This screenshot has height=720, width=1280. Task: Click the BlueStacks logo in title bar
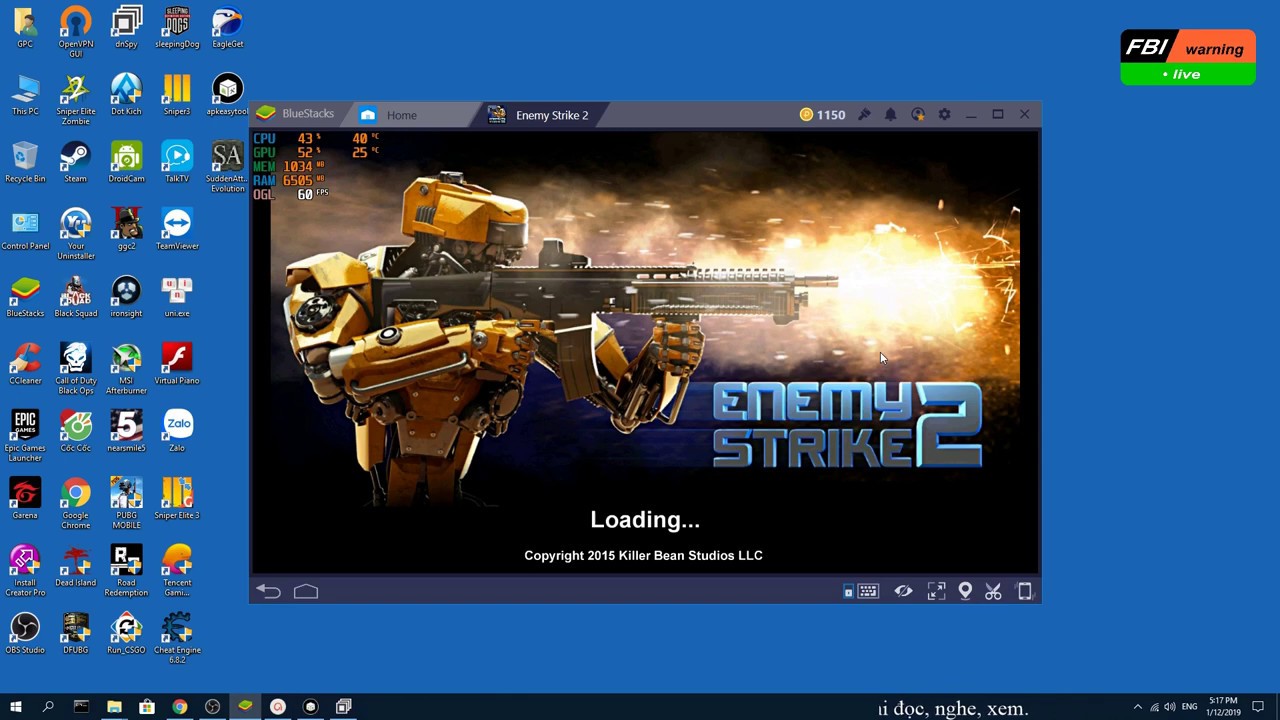[x=266, y=114]
